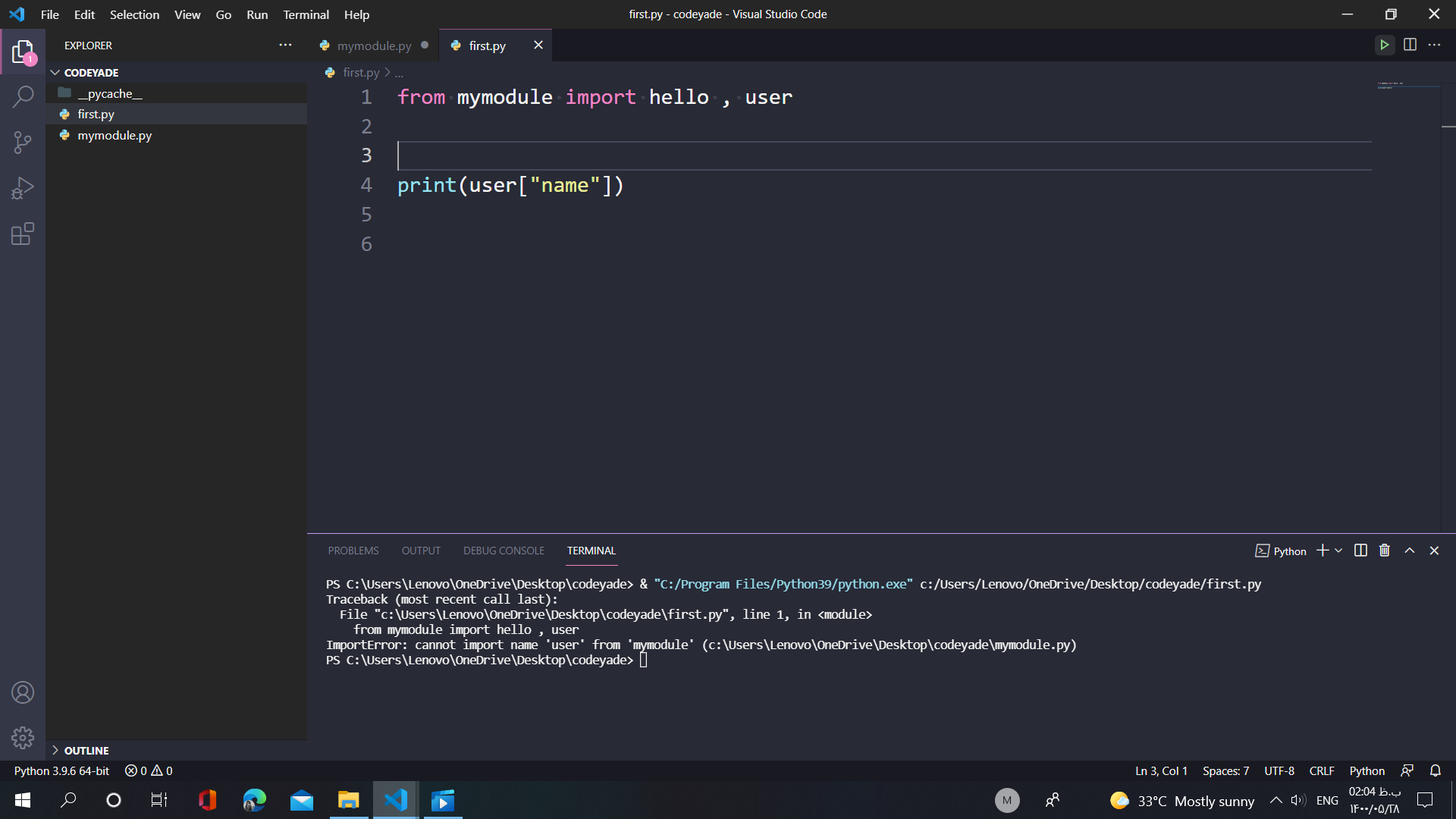Click the feedback icon in status bar
Screen dimensions: 1456x819
[1407, 770]
